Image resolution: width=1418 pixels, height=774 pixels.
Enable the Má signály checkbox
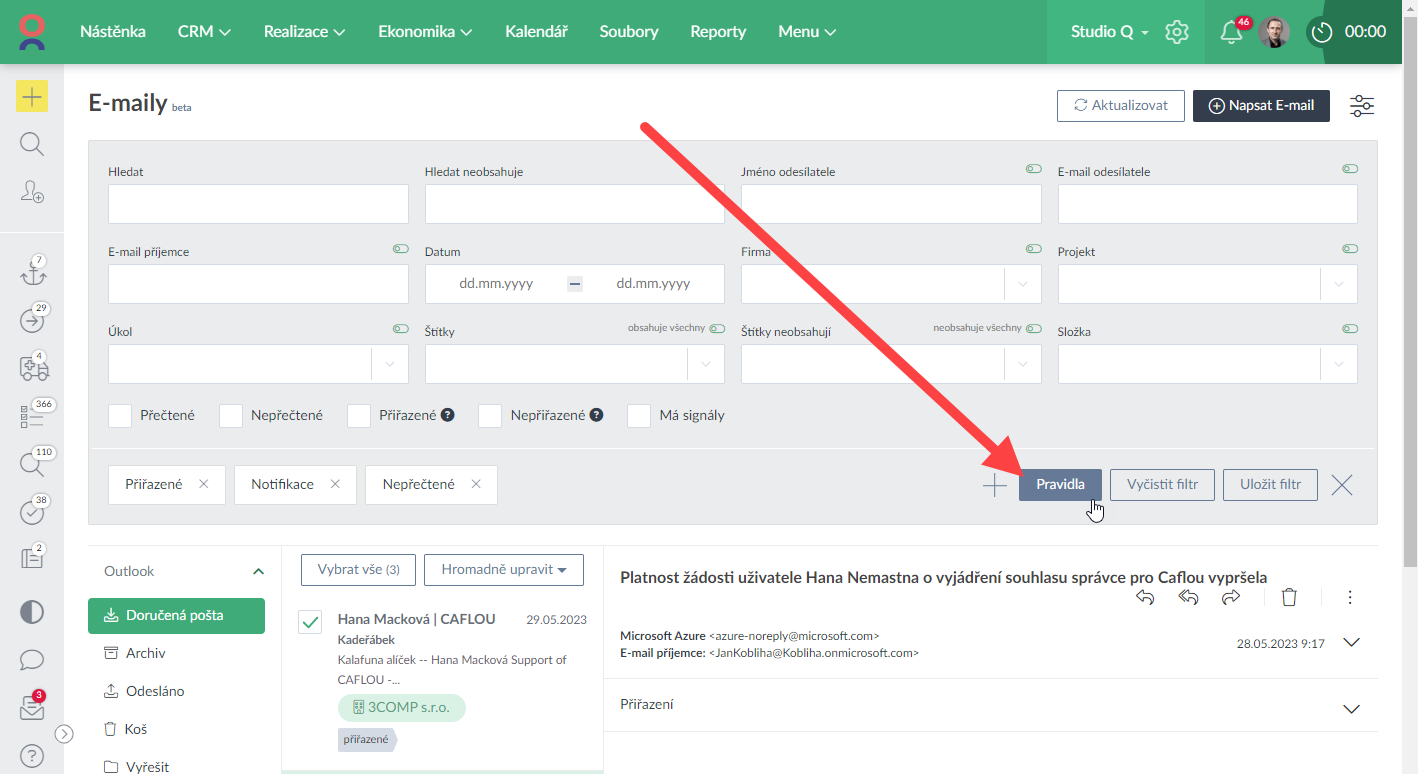639,415
